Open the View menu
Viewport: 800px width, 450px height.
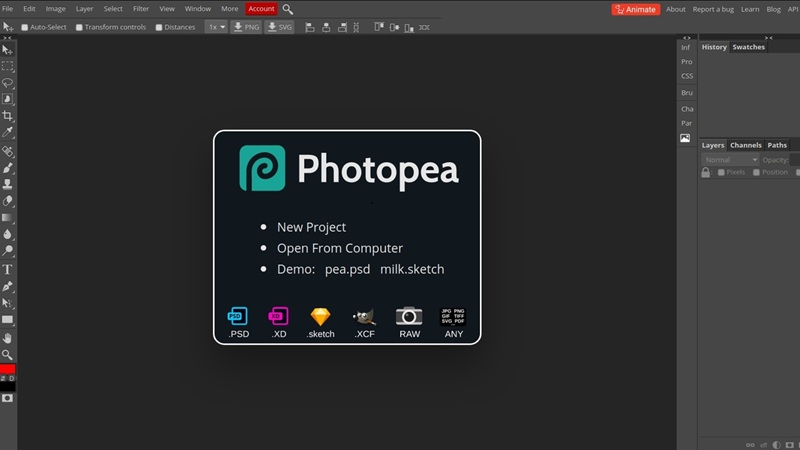[167, 9]
